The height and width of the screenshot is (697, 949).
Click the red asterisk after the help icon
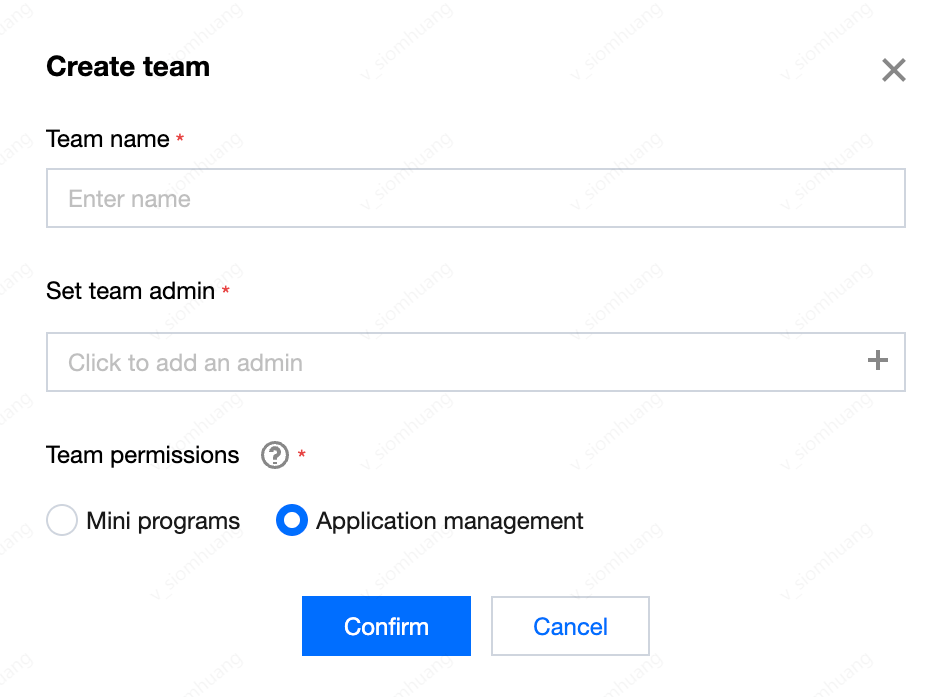coord(302,456)
